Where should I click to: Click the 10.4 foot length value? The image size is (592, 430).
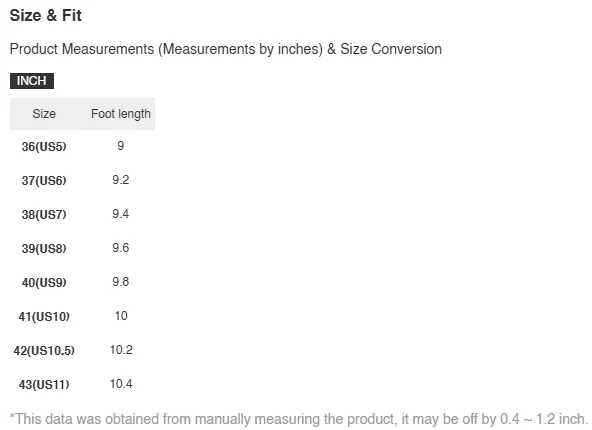click(x=121, y=384)
